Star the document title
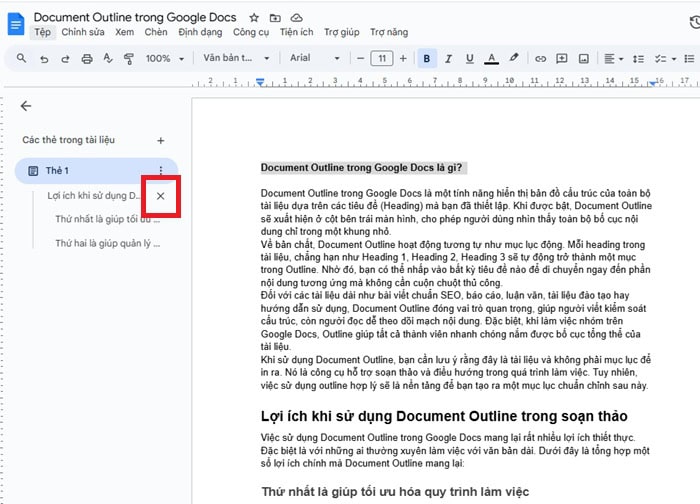The width and height of the screenshot is (700, 504). [254, 18]
